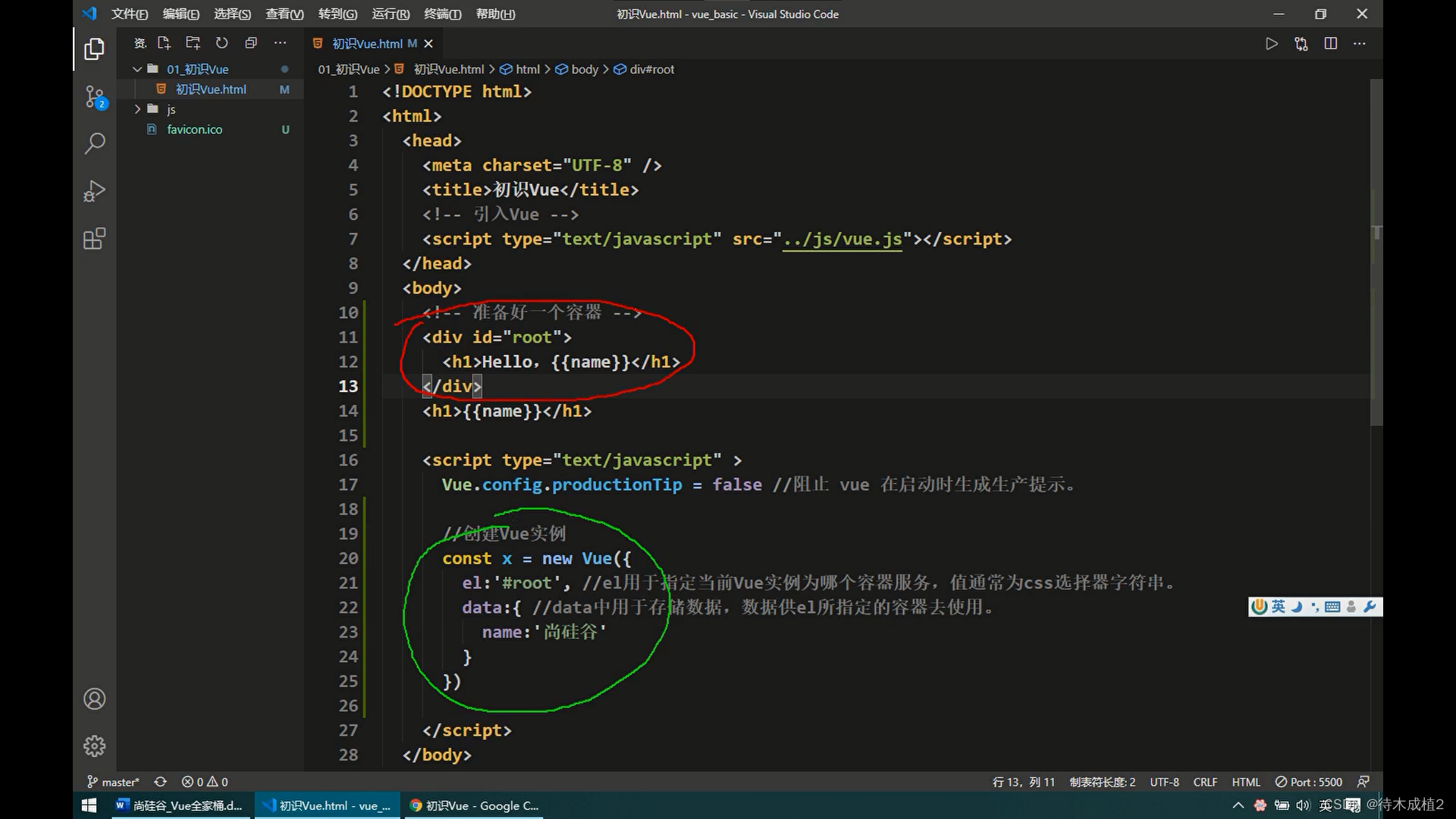Open the Accounts menu in activity bar
Image resolution: width=1456 pixels, height=819 pixels.
[94, 699]
